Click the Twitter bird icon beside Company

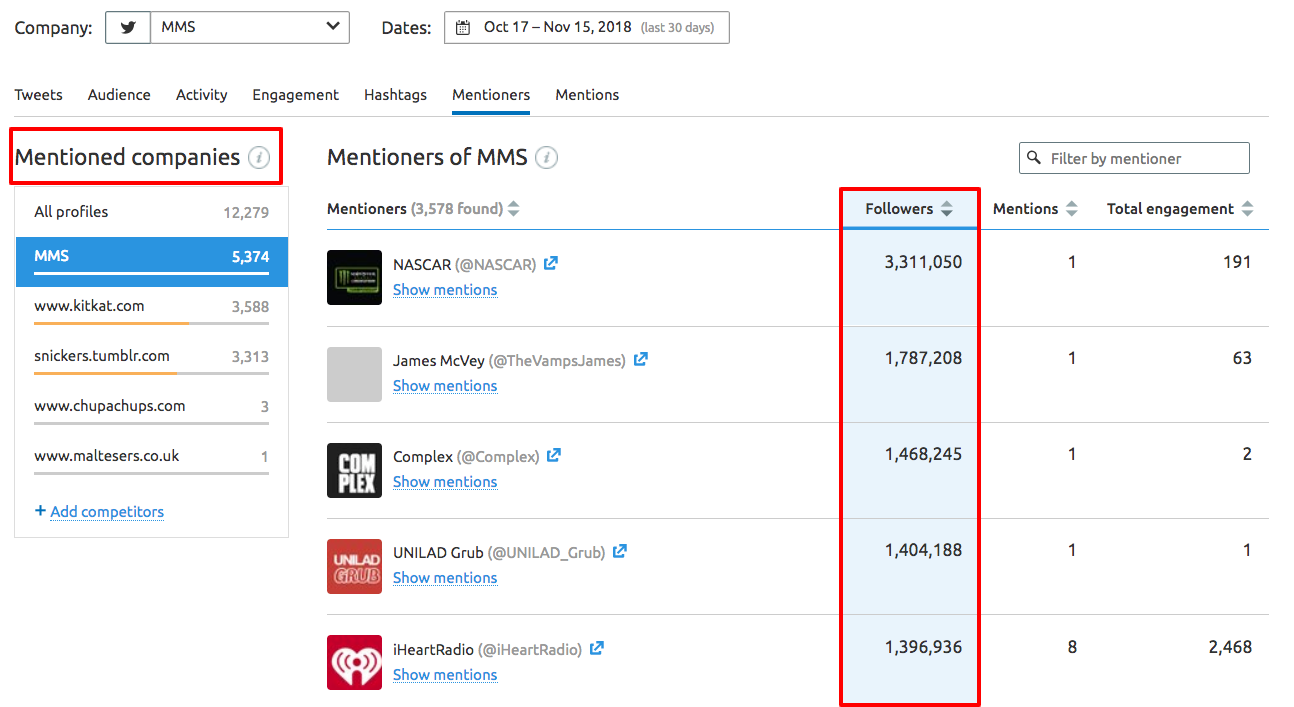[128, 28]
